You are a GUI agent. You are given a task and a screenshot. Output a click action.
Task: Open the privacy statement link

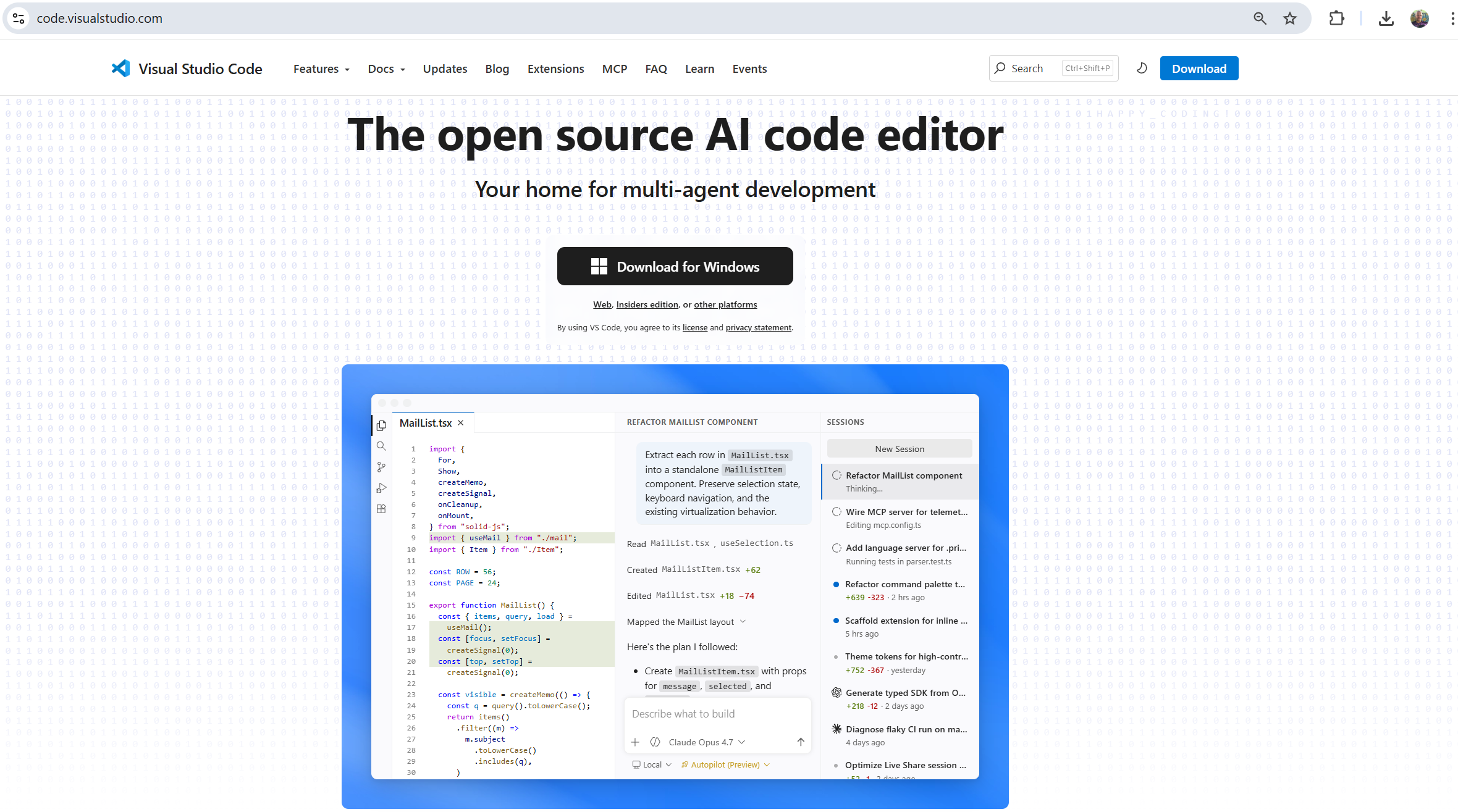[x=759, y=327]
